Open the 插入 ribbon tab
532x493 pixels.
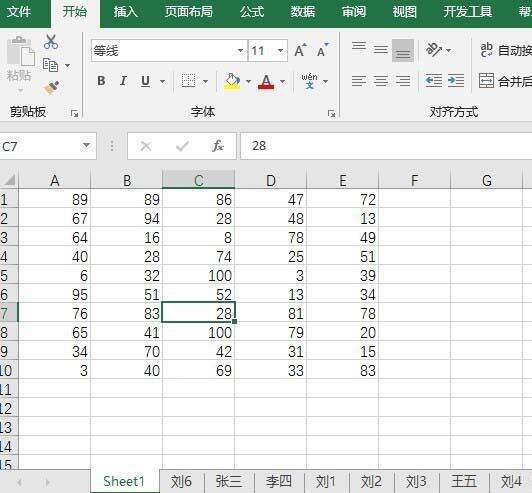pos(126,12)
